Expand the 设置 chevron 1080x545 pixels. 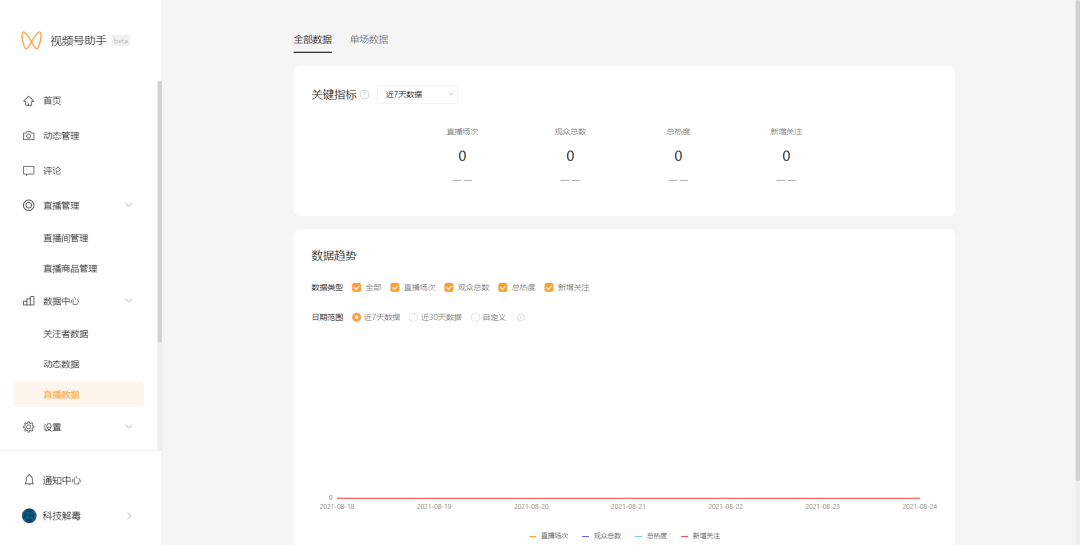pyautogui.click(x=128, y=426)
